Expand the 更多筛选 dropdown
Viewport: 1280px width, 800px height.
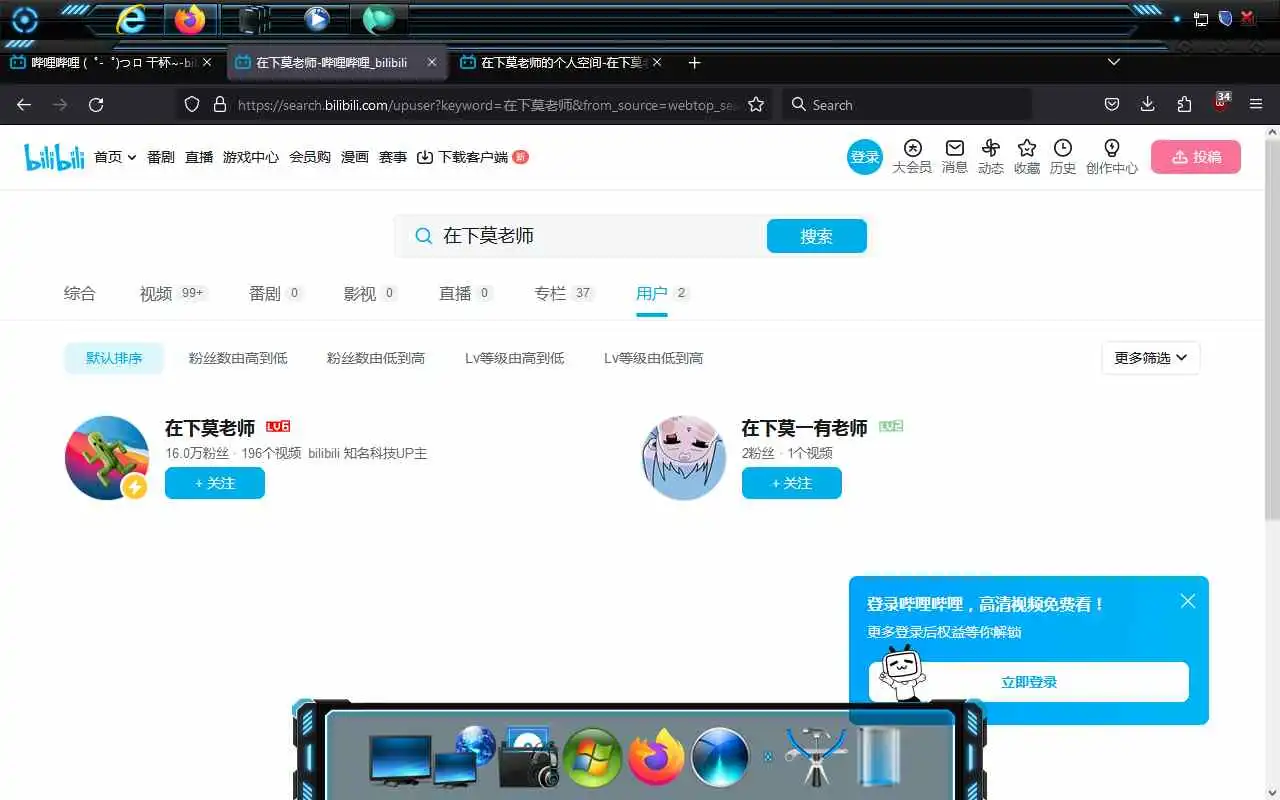pyautogui.click(x=1151, y=358)
